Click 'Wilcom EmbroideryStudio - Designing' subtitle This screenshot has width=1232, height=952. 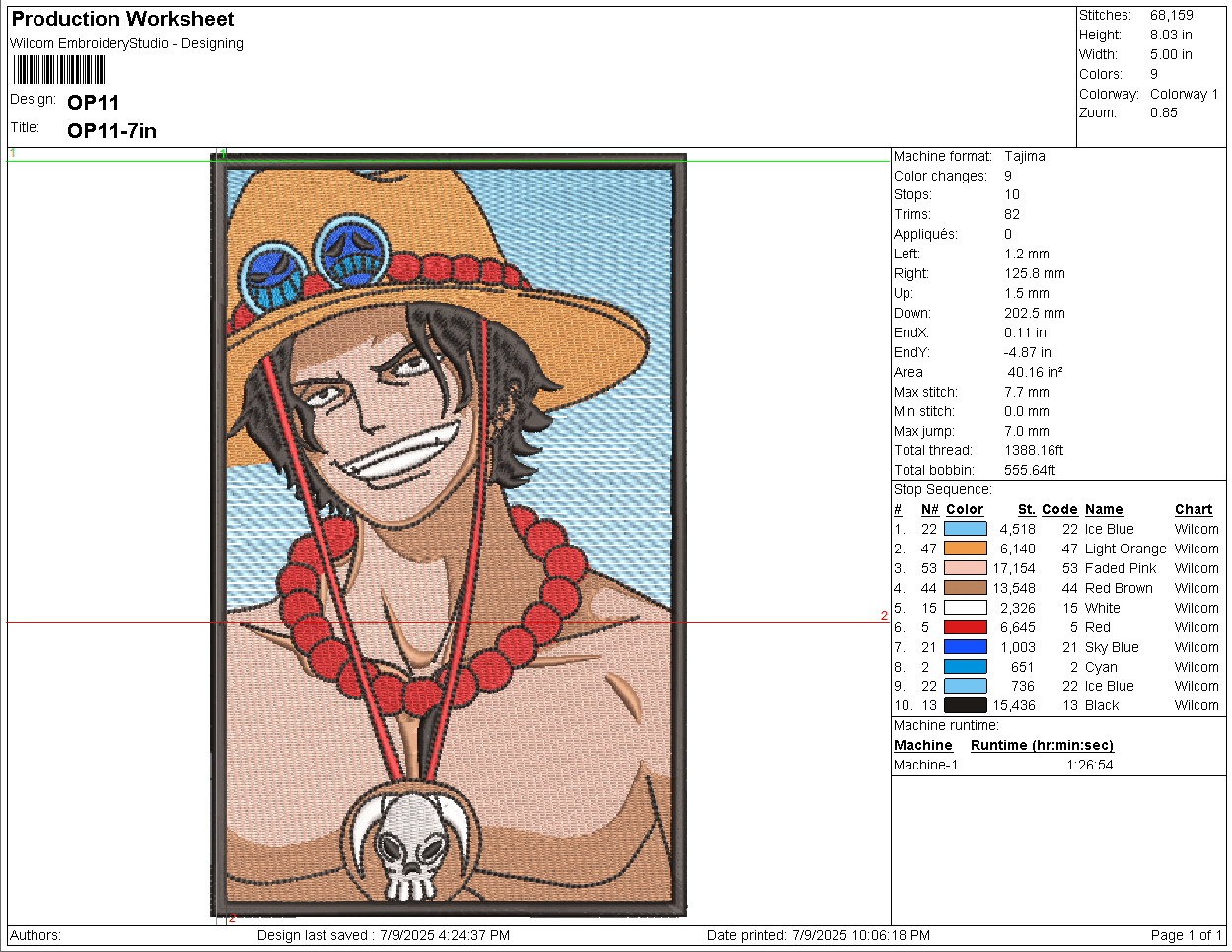[x=126, y=43]
